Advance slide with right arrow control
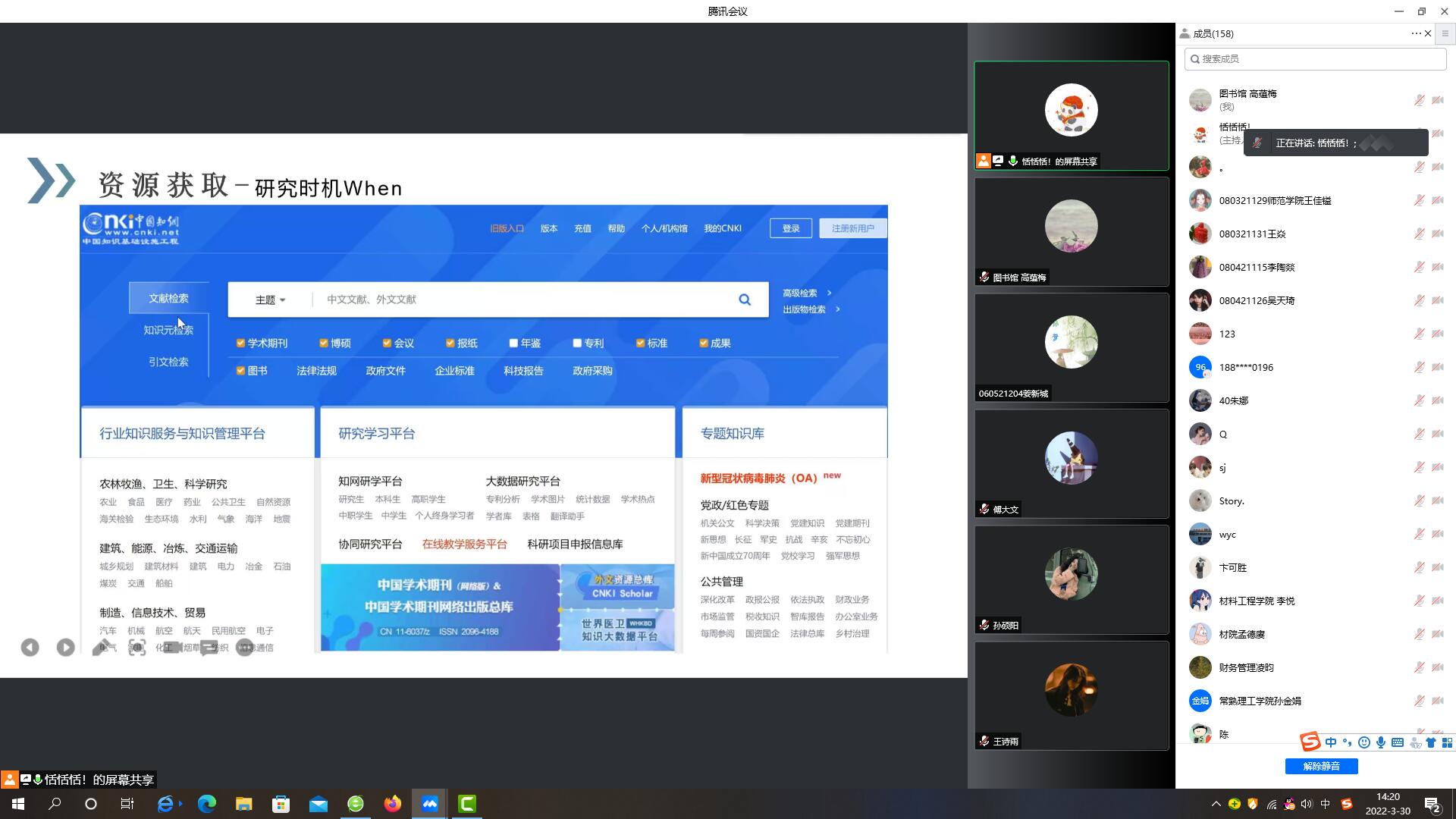Image resolution: width=1456 pixels, height=819 pixels. click(66, 648)
